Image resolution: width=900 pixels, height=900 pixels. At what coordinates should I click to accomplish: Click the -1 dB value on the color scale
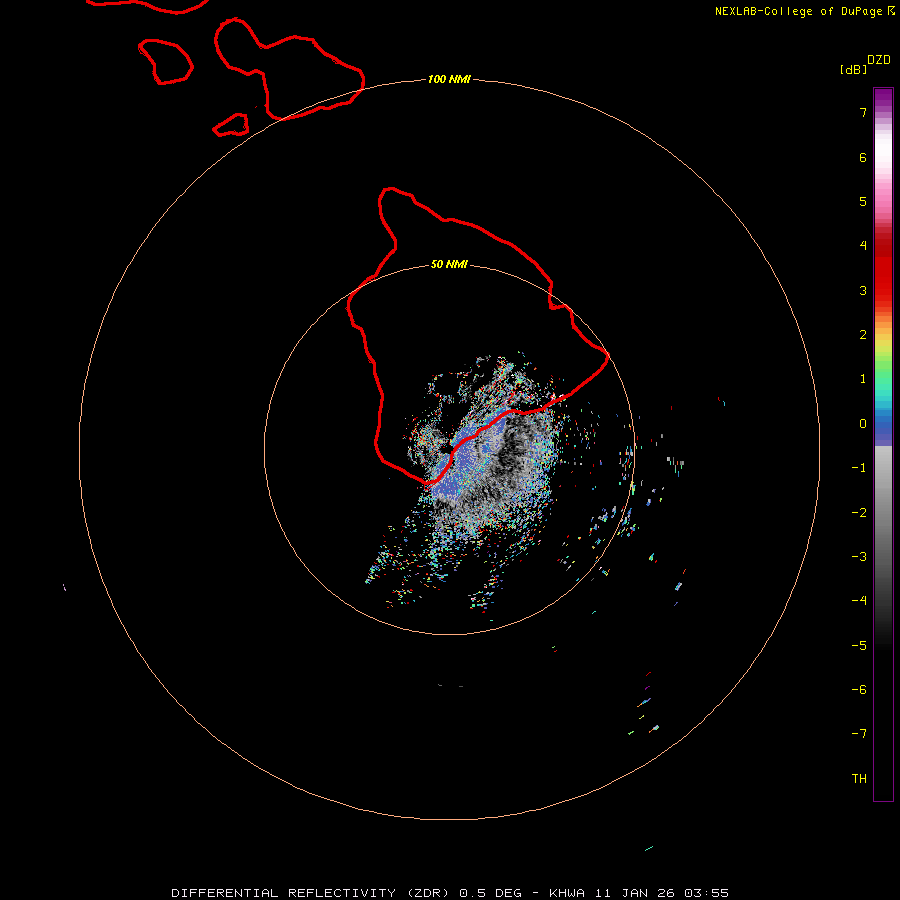tap(859, 468)
